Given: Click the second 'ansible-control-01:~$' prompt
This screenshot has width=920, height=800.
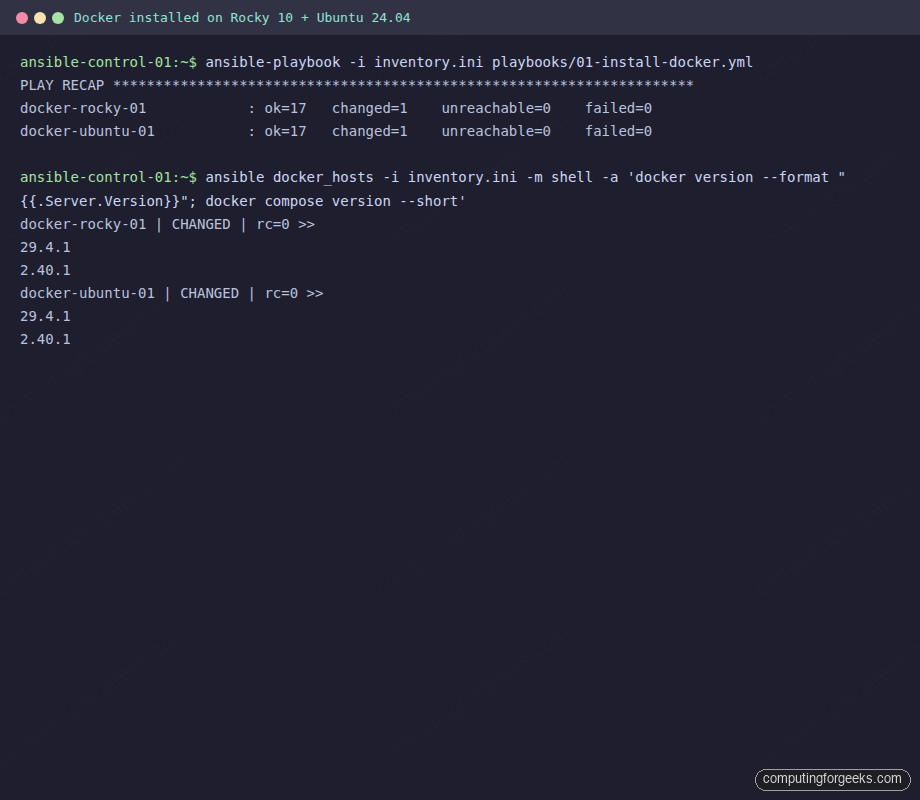Looking at the screenshot, I should click(109, 177).
